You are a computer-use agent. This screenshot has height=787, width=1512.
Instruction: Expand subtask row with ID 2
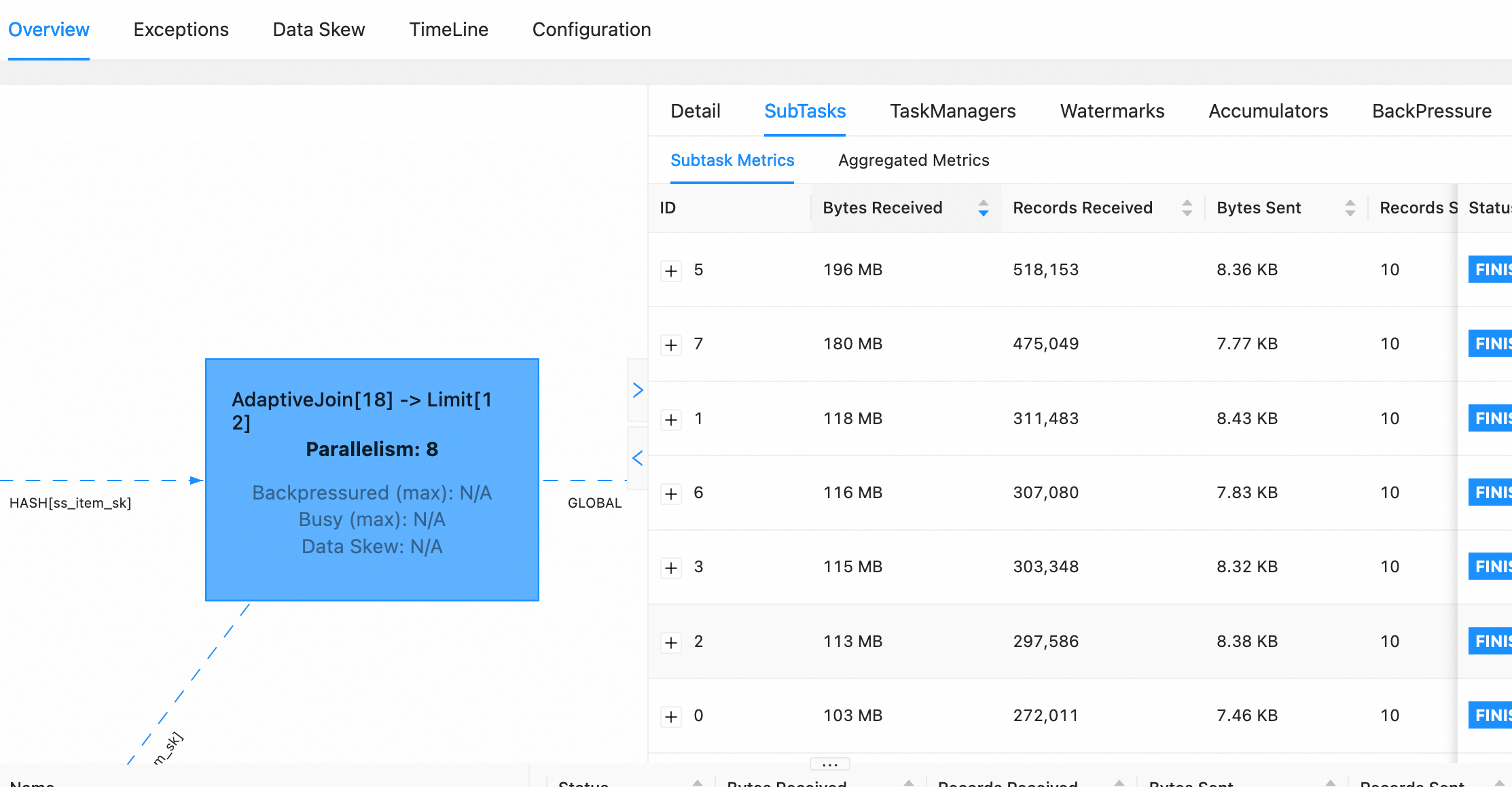coord(671,642)
